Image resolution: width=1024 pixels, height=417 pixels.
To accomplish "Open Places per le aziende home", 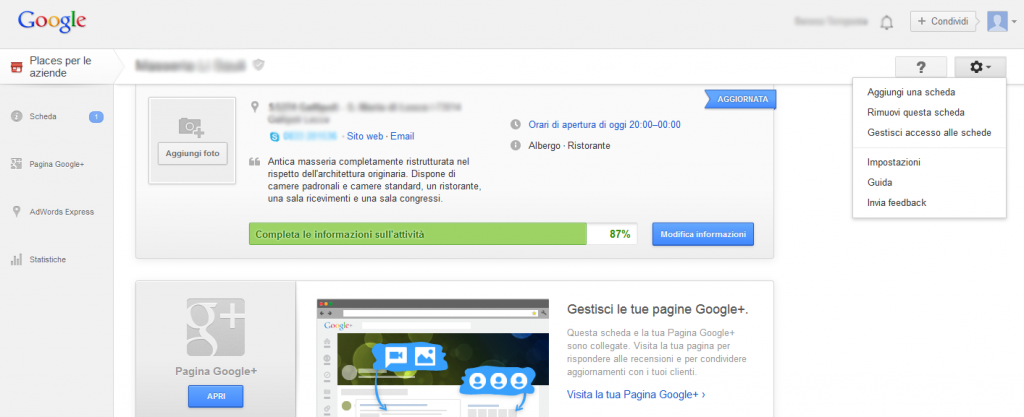I will [x=60, y=67].
